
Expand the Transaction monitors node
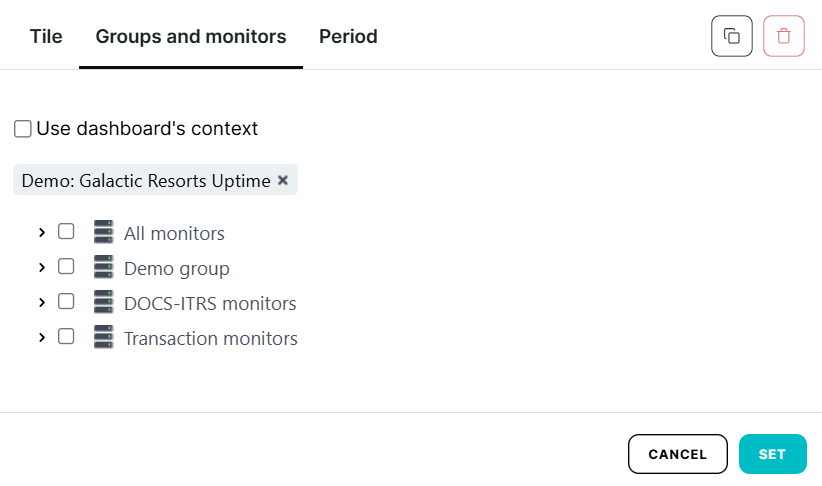(x=42, y=337)
